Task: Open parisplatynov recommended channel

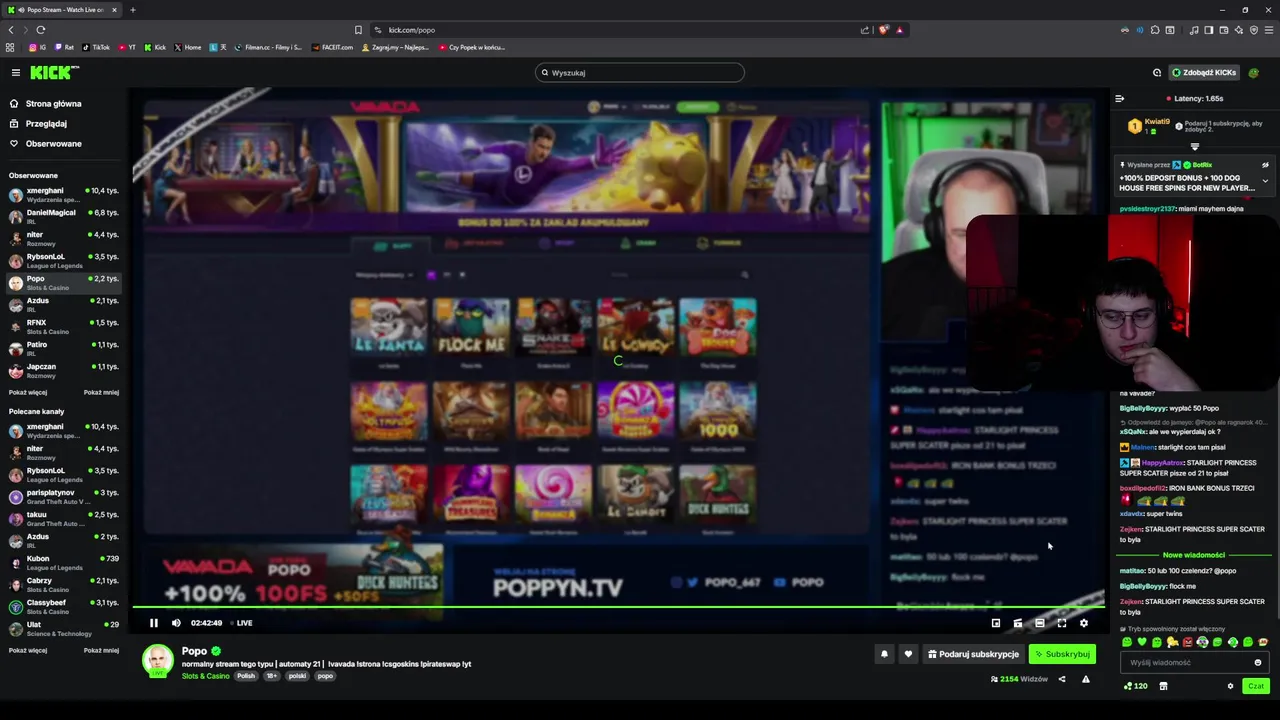Action: (x=63, y=496)
